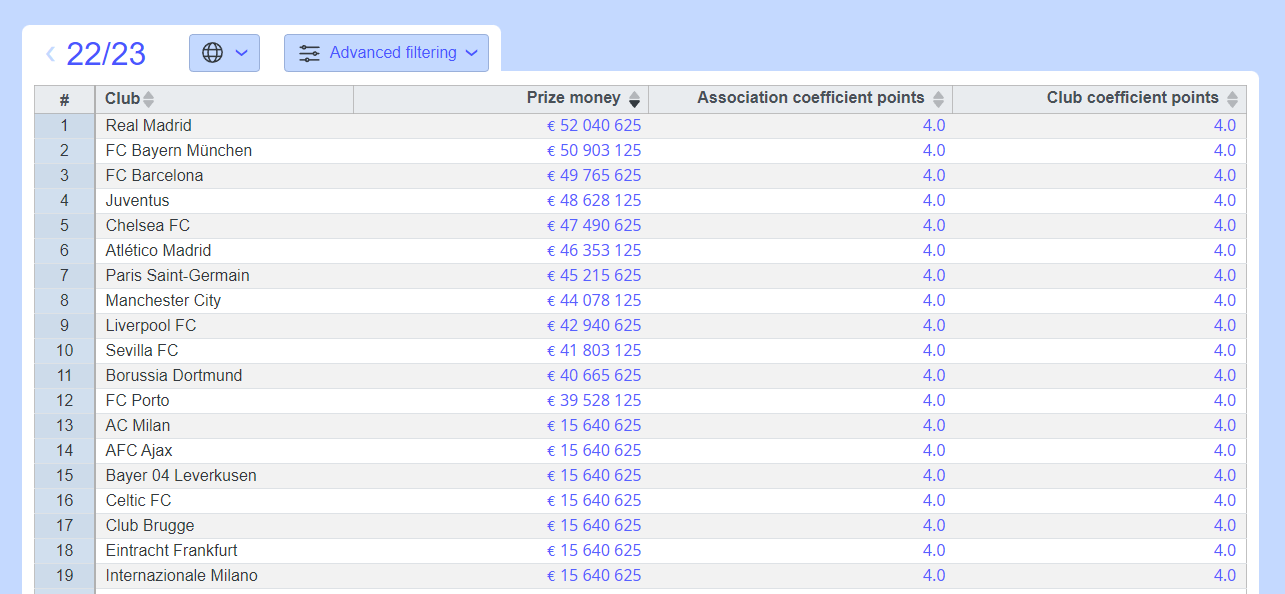
Task: Select FC Porto club name
Action: (x=137, y=401)
